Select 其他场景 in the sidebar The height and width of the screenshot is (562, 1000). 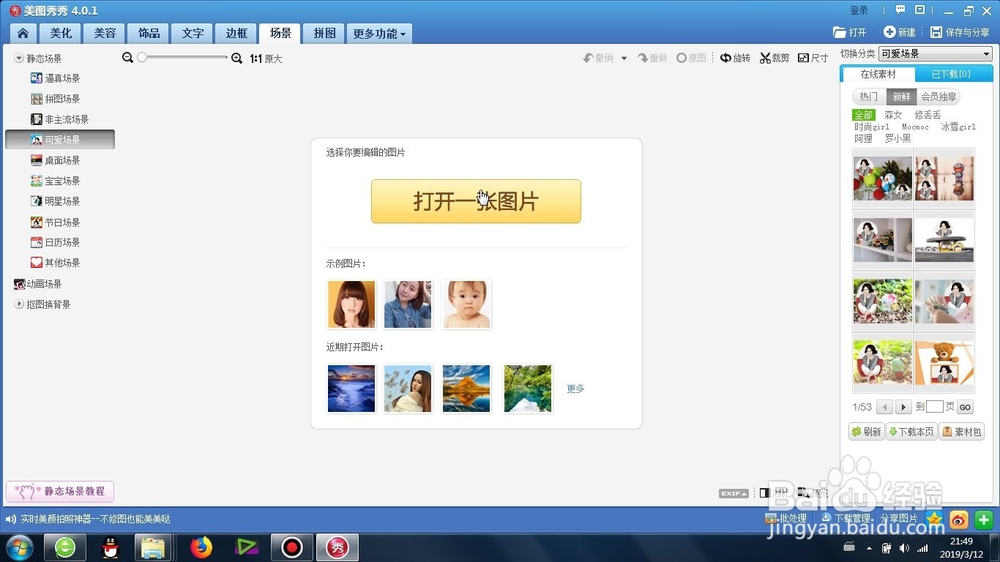pyautogui.click(x=55, y=263)
